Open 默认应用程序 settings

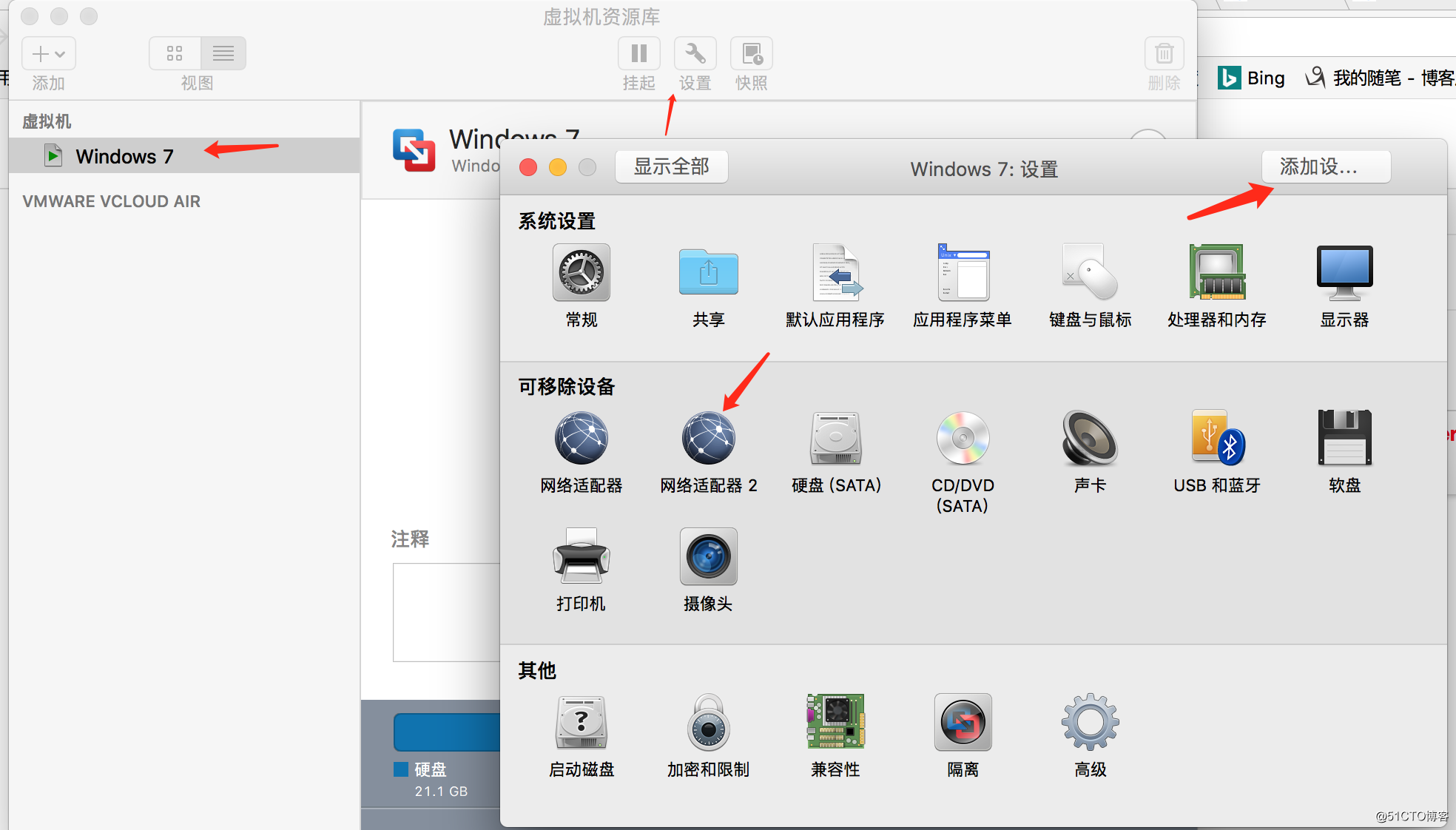tap(836, 273)
